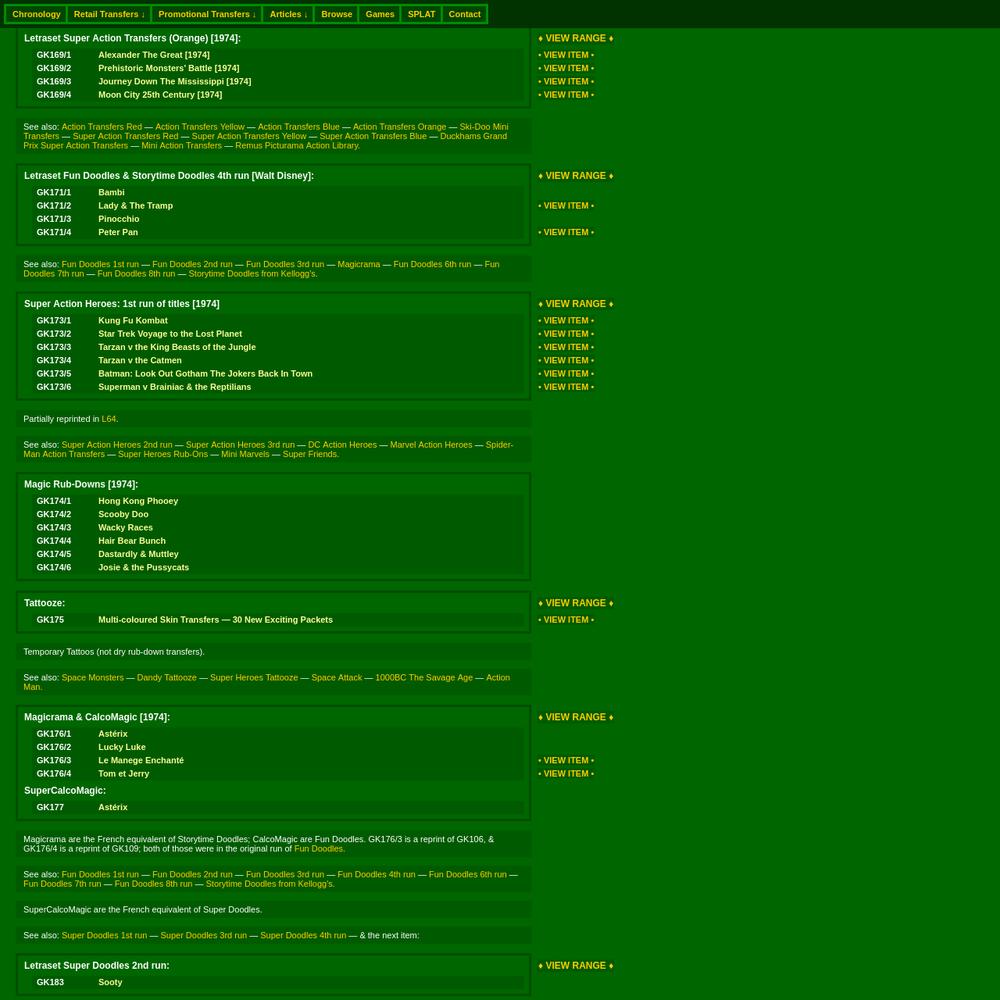This screenshot has height=1000, width=1000.
Task: Click the GK183 Sooty row text
Action: pyautogui.click(x=110, y=983)
